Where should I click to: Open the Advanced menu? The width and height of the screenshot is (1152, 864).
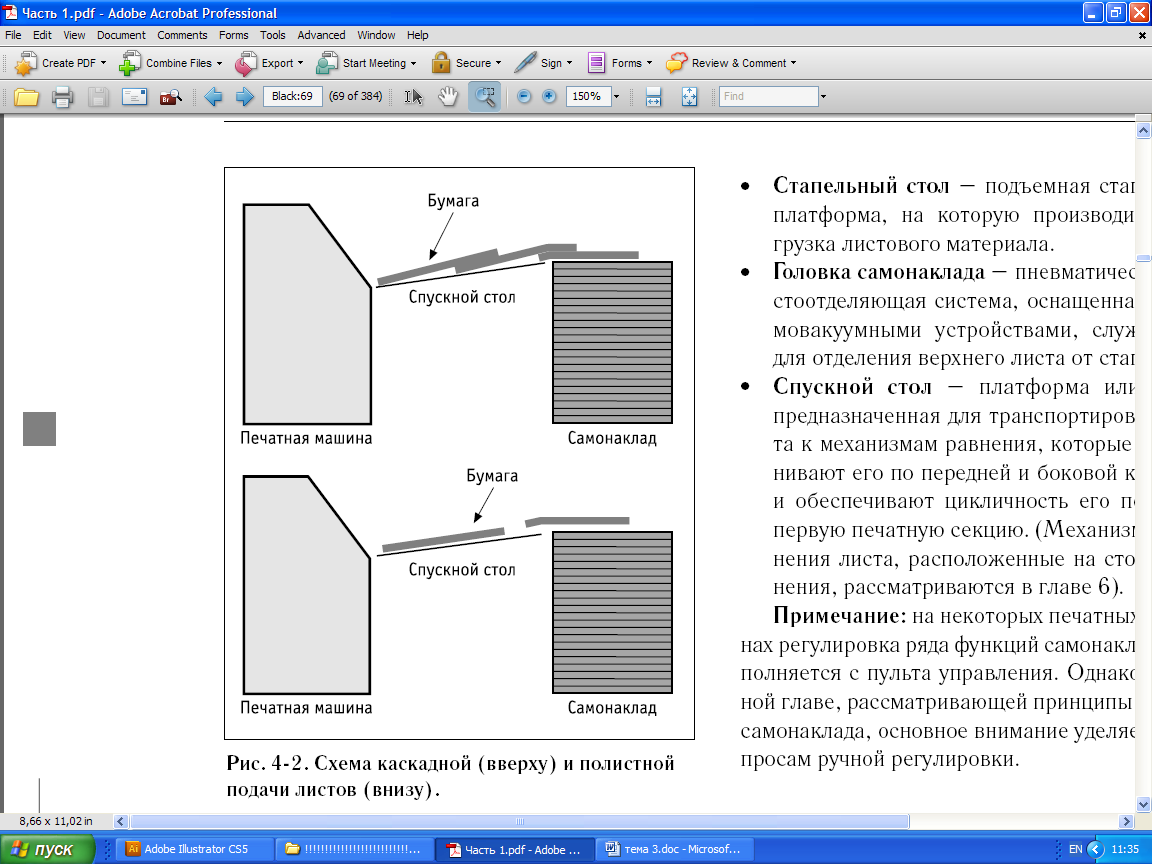click(321, 35)
